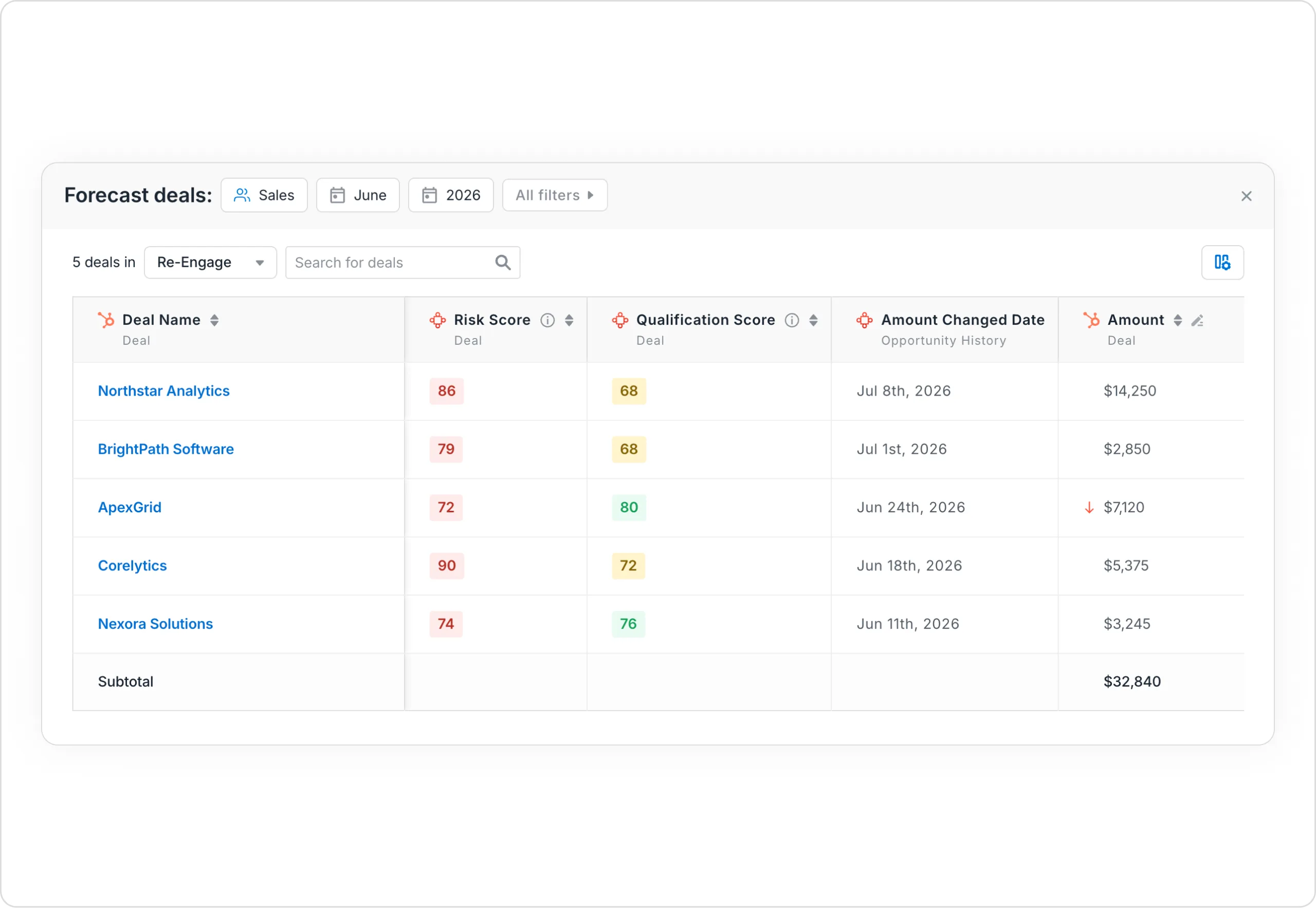Screen dimensions: 1316x908
Task: Click Corelytics qualification score 72
Action: (x=628, y=565)
